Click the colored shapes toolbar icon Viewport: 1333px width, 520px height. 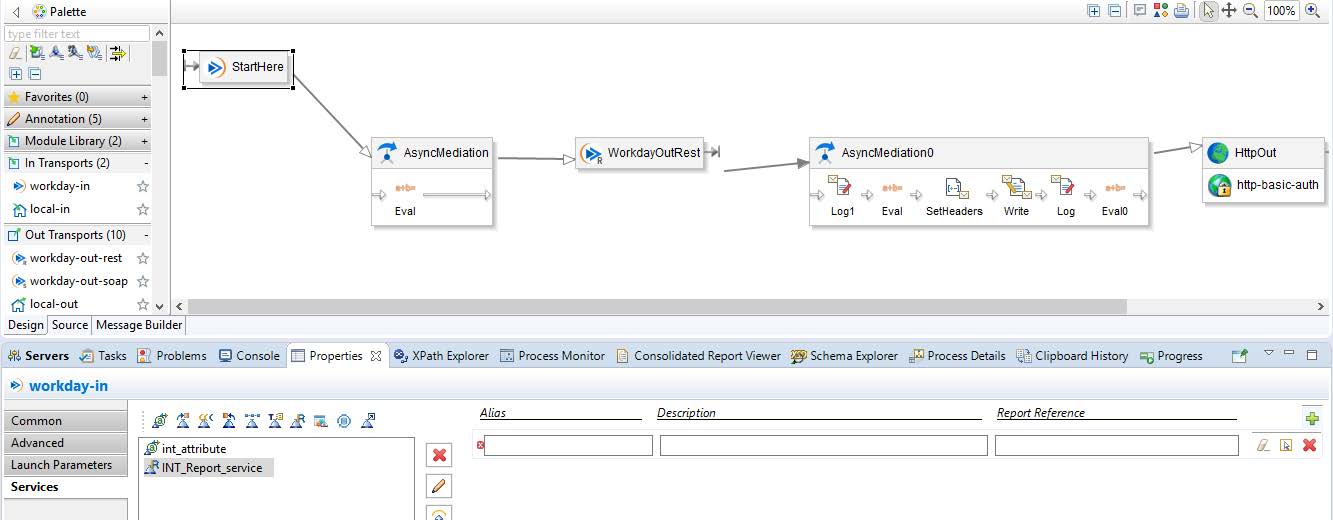[1161, 11]
